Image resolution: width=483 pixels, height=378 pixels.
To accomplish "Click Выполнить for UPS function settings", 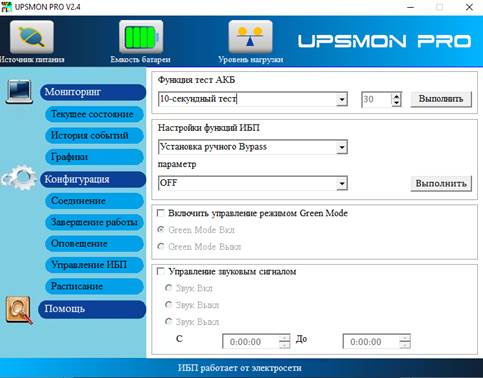I will pos(441,183).
